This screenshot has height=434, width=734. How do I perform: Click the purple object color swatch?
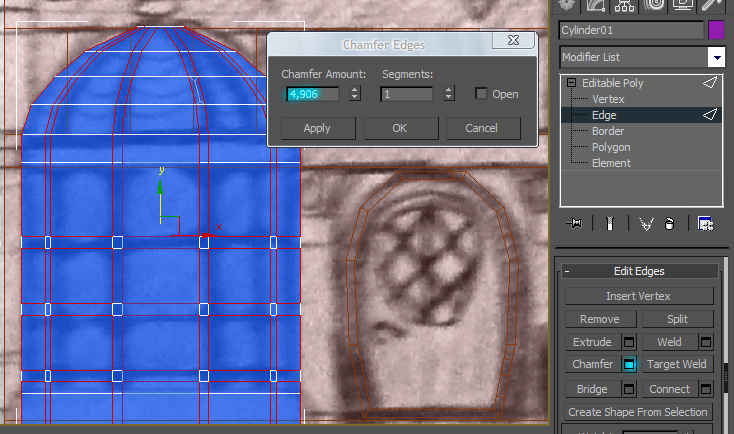coord(716,30)
